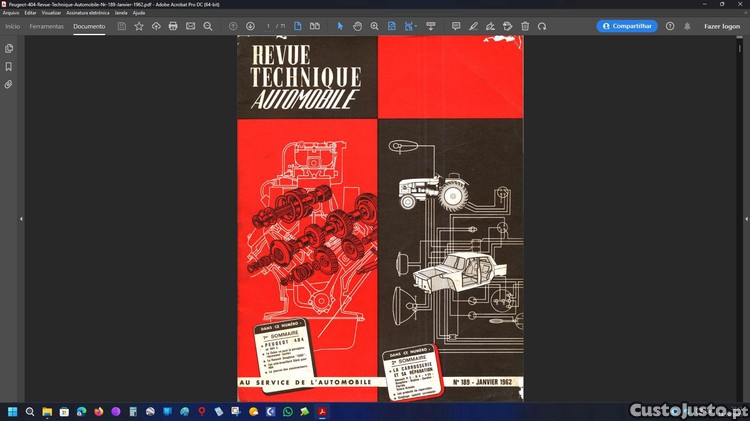Delete with the trash can icon
The width and height of the screenshot is (750, 421).
point(525,26)
